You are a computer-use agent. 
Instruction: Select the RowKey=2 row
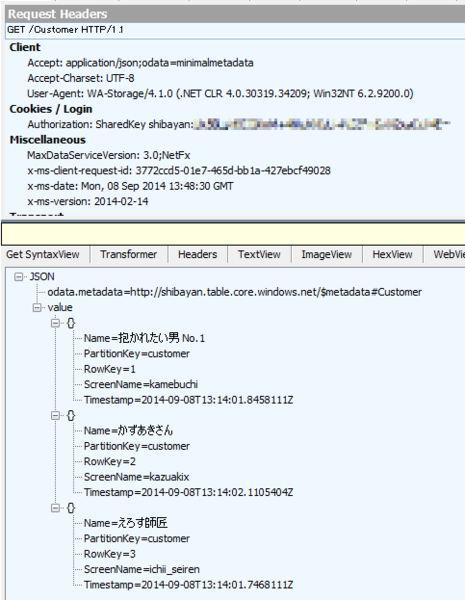pyautogui.click(x=109, y=461)
